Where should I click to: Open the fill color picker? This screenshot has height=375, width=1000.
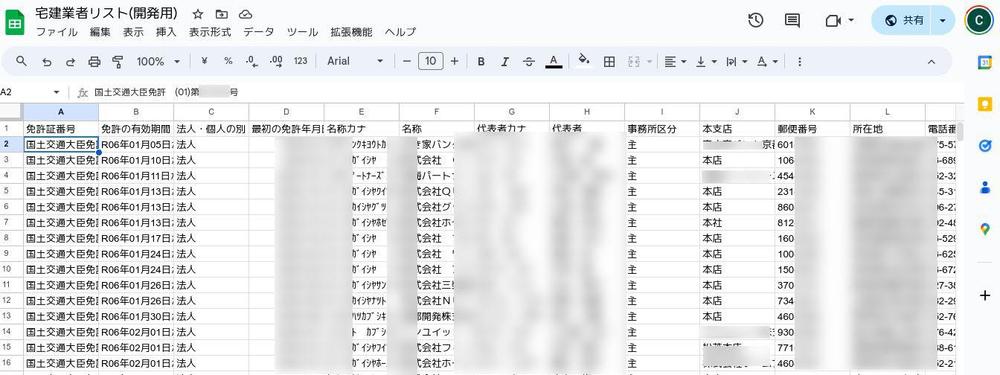(584, 61)
